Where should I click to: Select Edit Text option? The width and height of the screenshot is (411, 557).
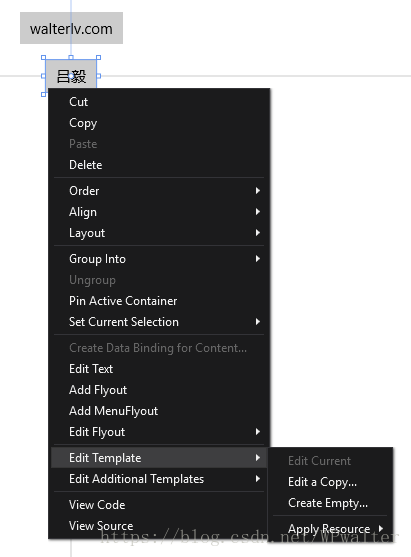[159, 369]
